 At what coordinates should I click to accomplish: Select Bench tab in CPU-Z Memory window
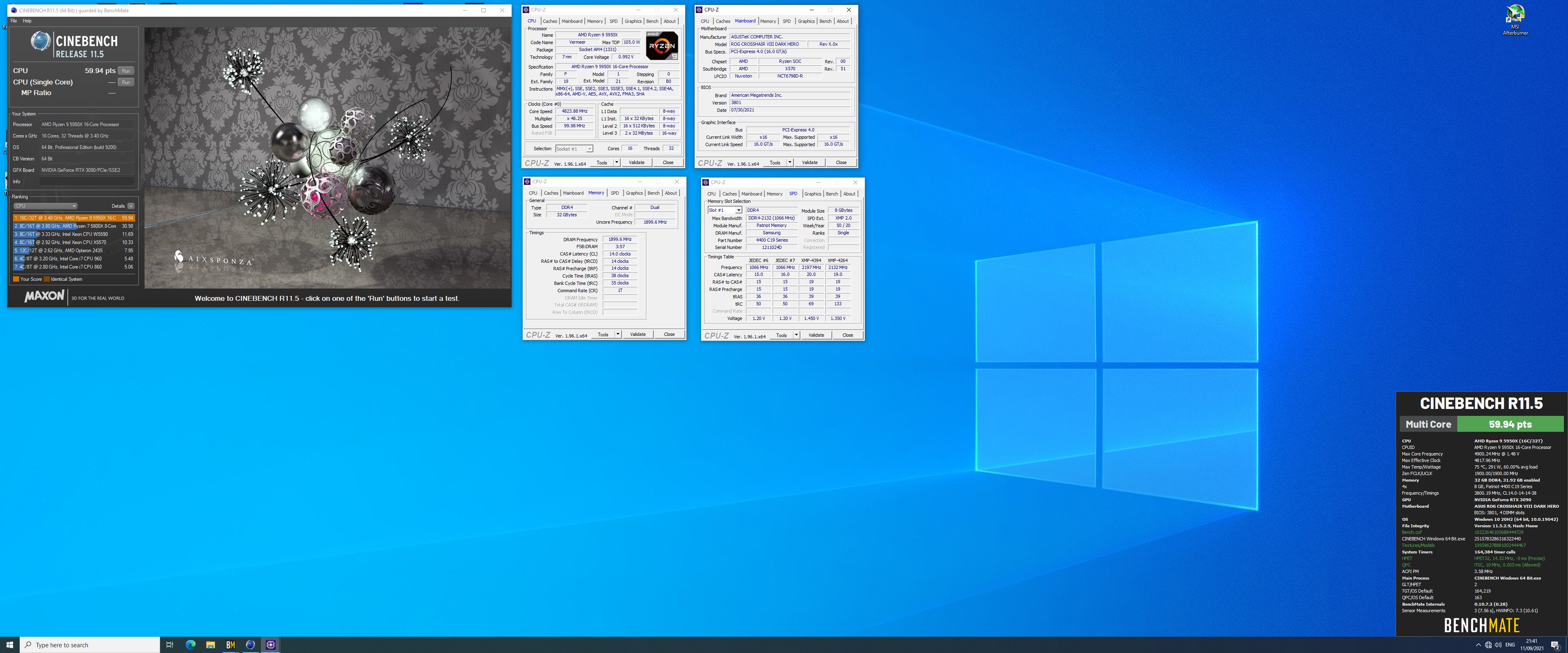[x=653, y=193]
